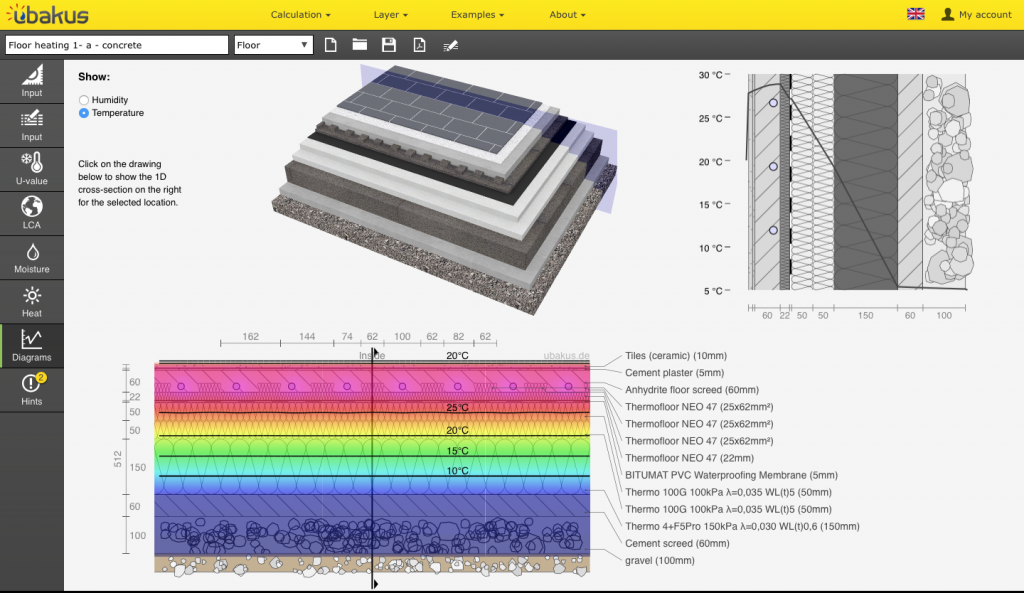Open the About menu

[567, 15]
